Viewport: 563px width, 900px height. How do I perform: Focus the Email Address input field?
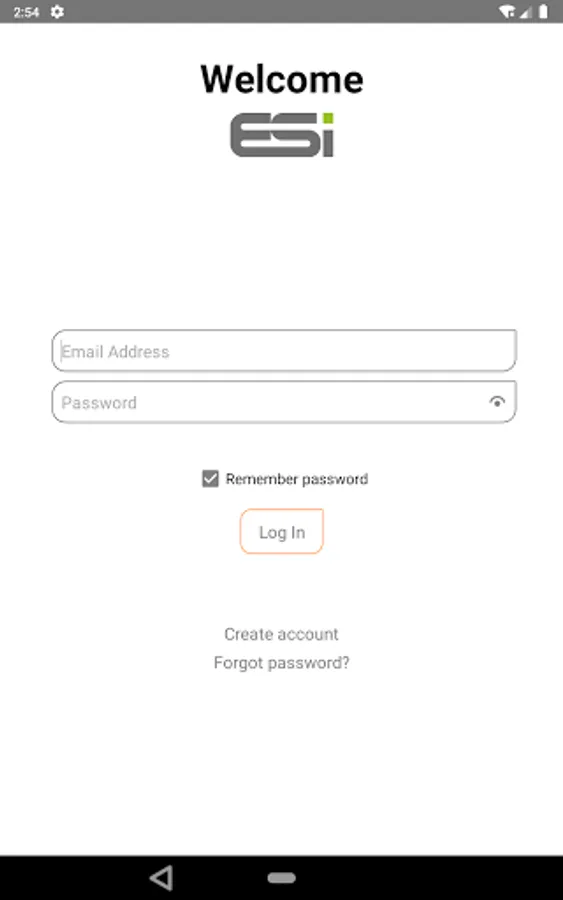[284, 351]
